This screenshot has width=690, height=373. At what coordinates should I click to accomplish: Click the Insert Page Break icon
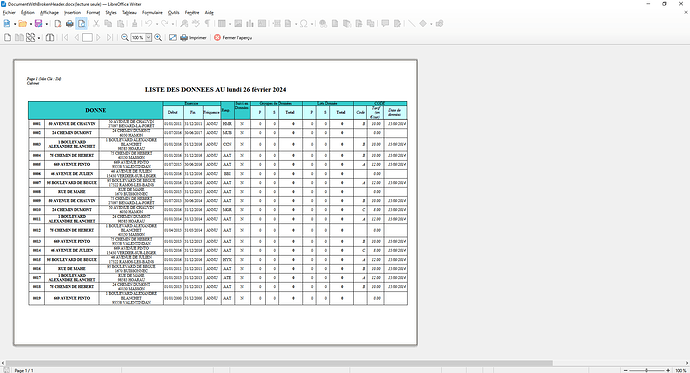coord(277,24)
